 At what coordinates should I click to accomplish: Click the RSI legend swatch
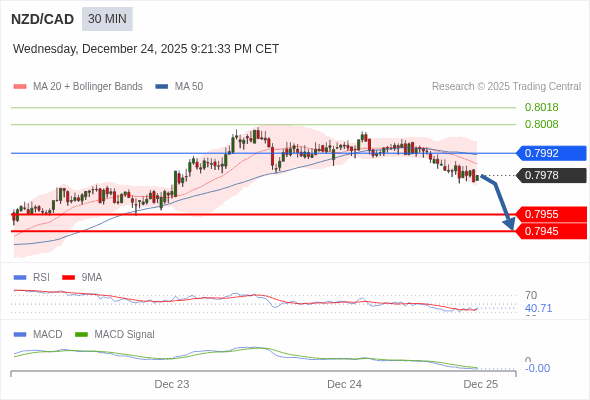(20, 278)
